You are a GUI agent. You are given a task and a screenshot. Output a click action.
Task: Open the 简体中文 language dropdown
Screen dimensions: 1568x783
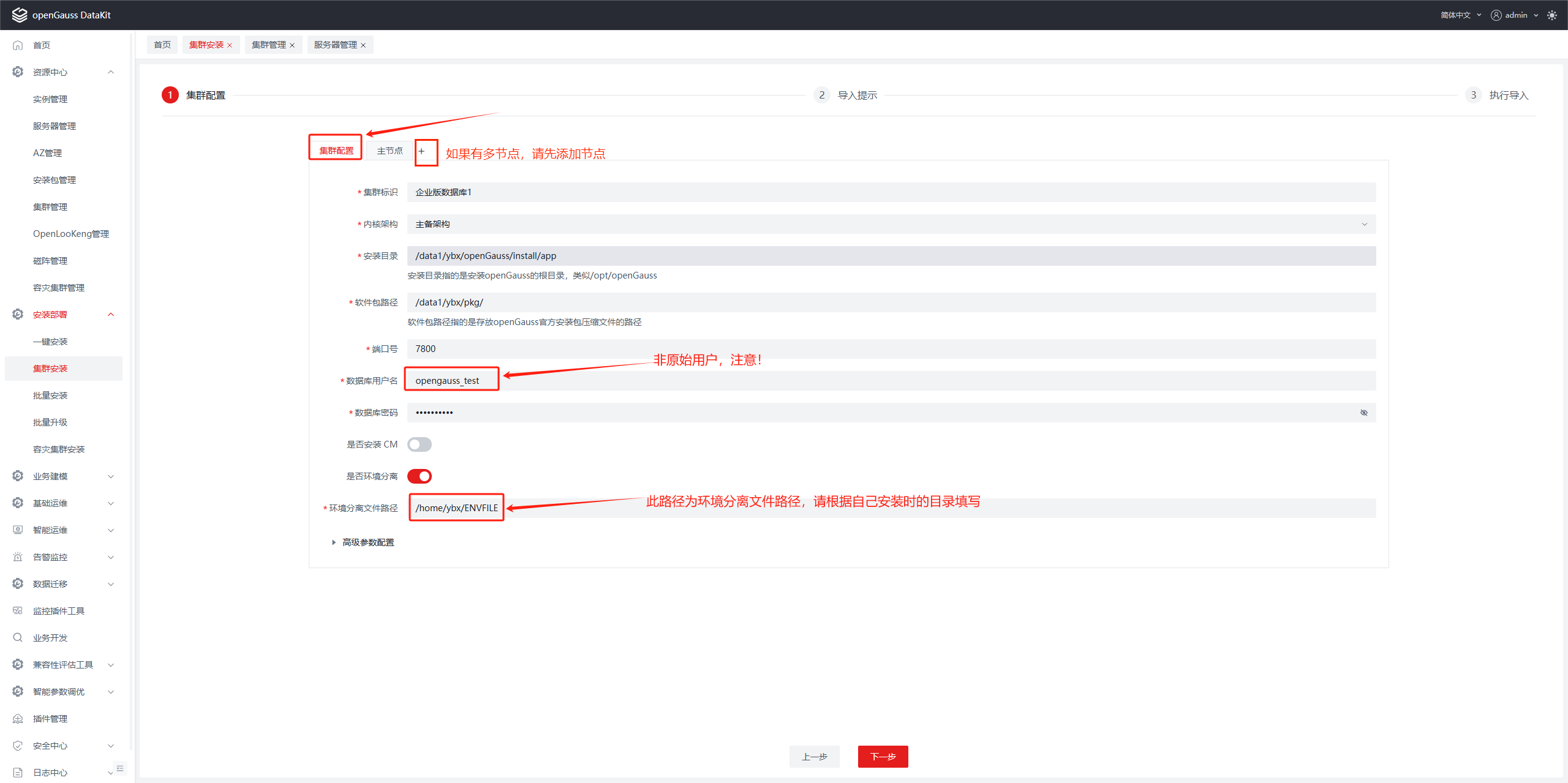[x=1460, y=15]
